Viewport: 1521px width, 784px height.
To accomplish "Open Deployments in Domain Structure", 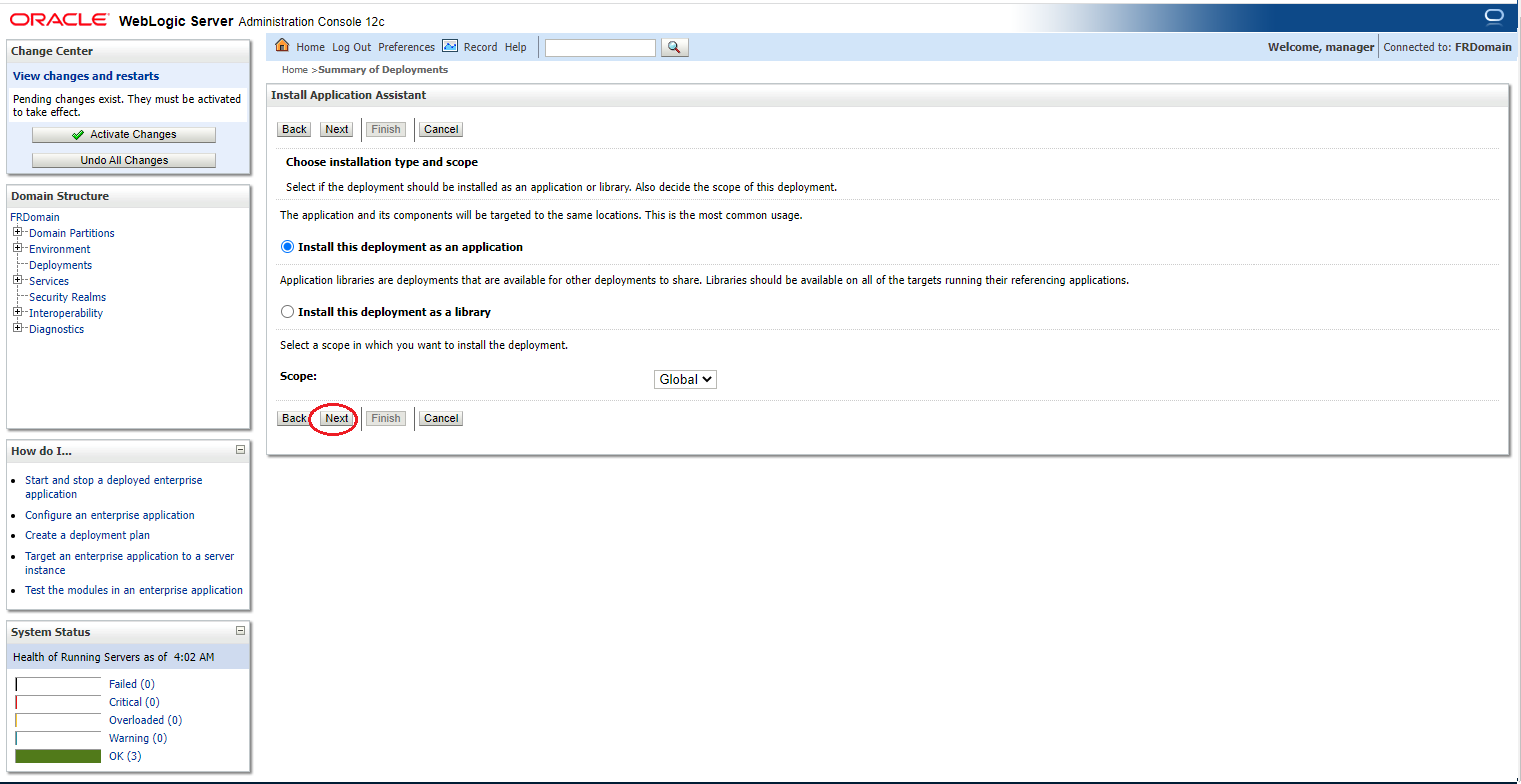I will click(60, 265).
